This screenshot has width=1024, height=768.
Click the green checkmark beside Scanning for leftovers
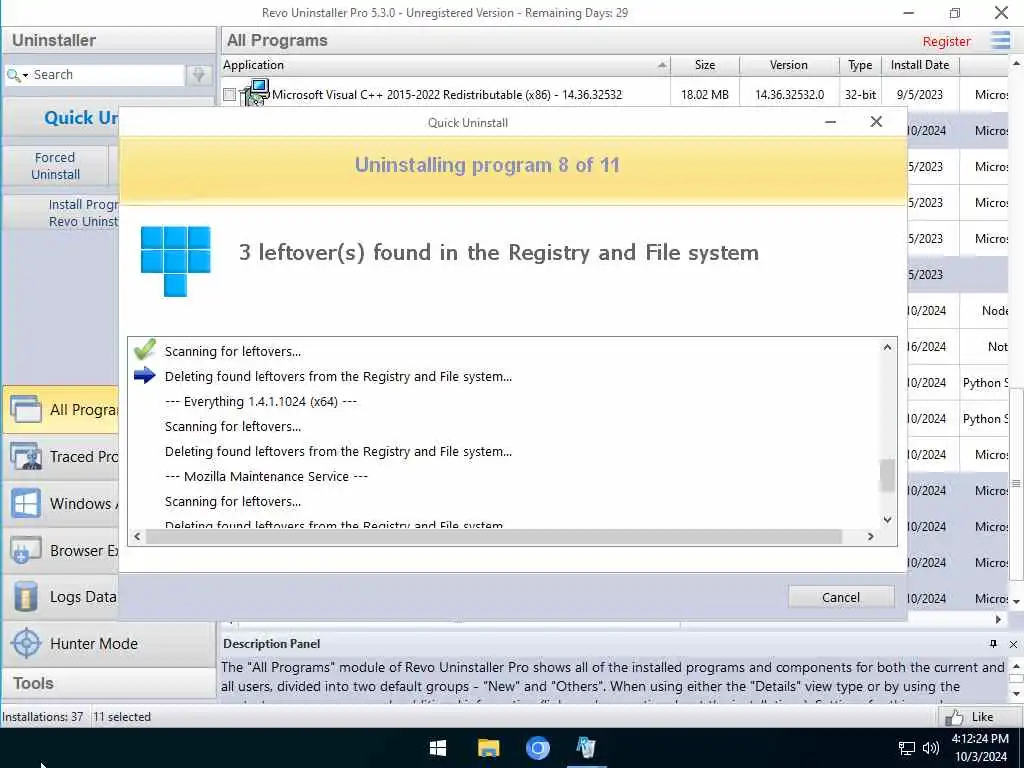(145, 349)
